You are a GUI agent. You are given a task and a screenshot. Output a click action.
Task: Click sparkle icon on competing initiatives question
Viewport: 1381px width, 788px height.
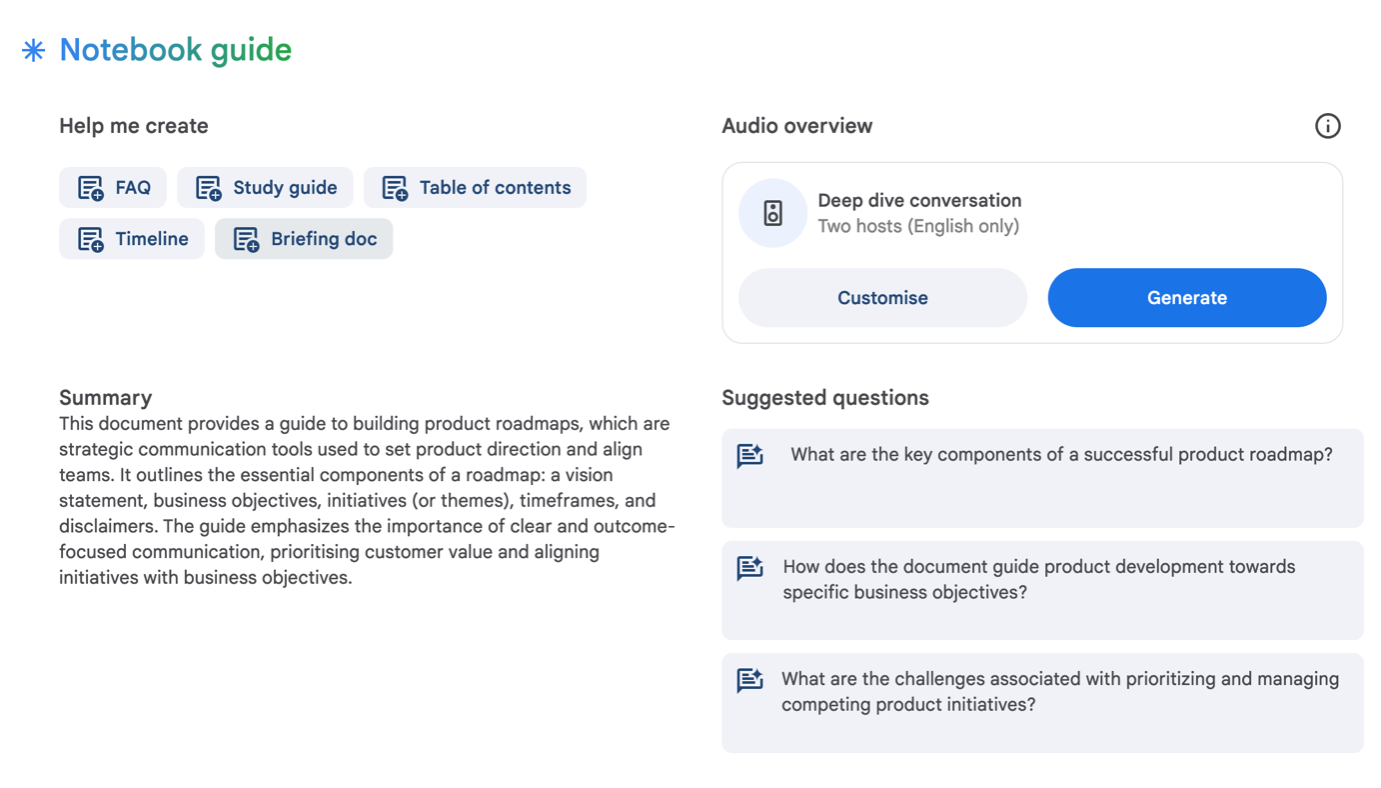click(x=750, y=680)
